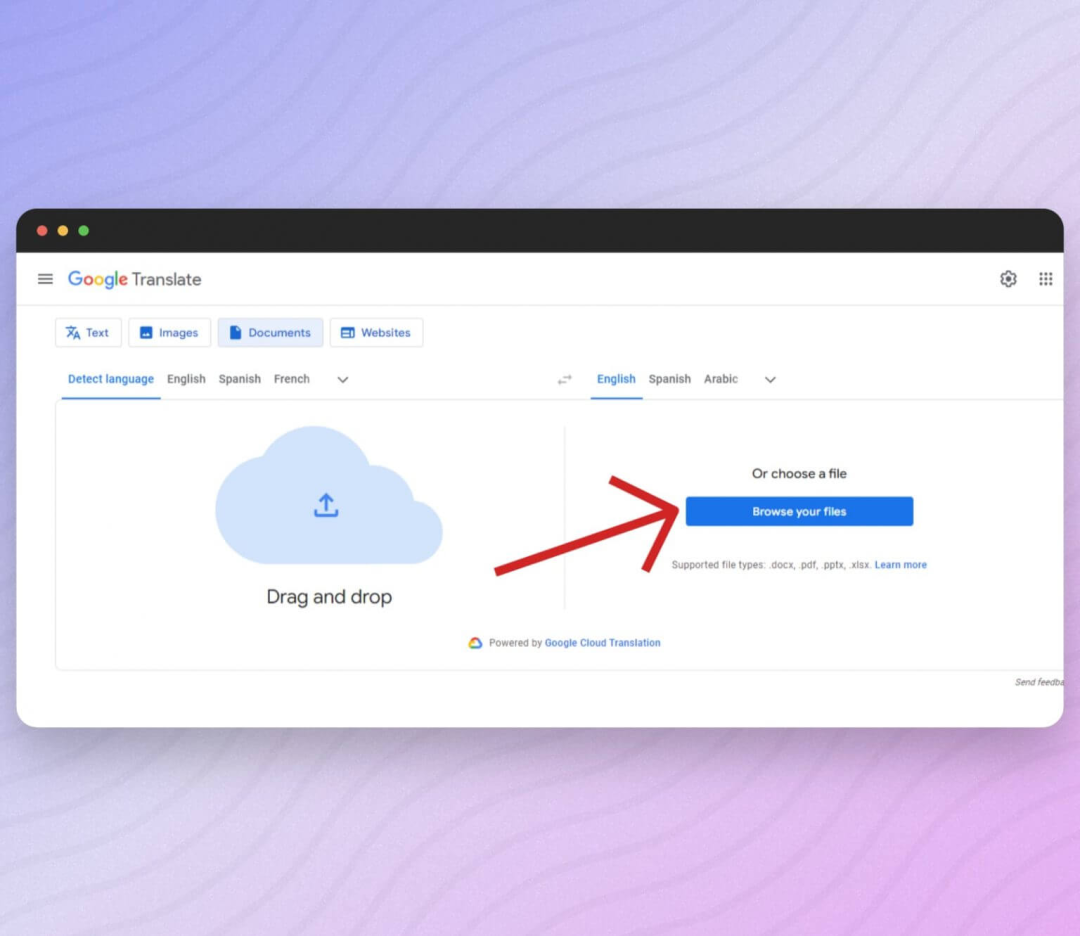Select Detect language as source
The height and width of the screenshot is (936, 1080).
[111, 379]
